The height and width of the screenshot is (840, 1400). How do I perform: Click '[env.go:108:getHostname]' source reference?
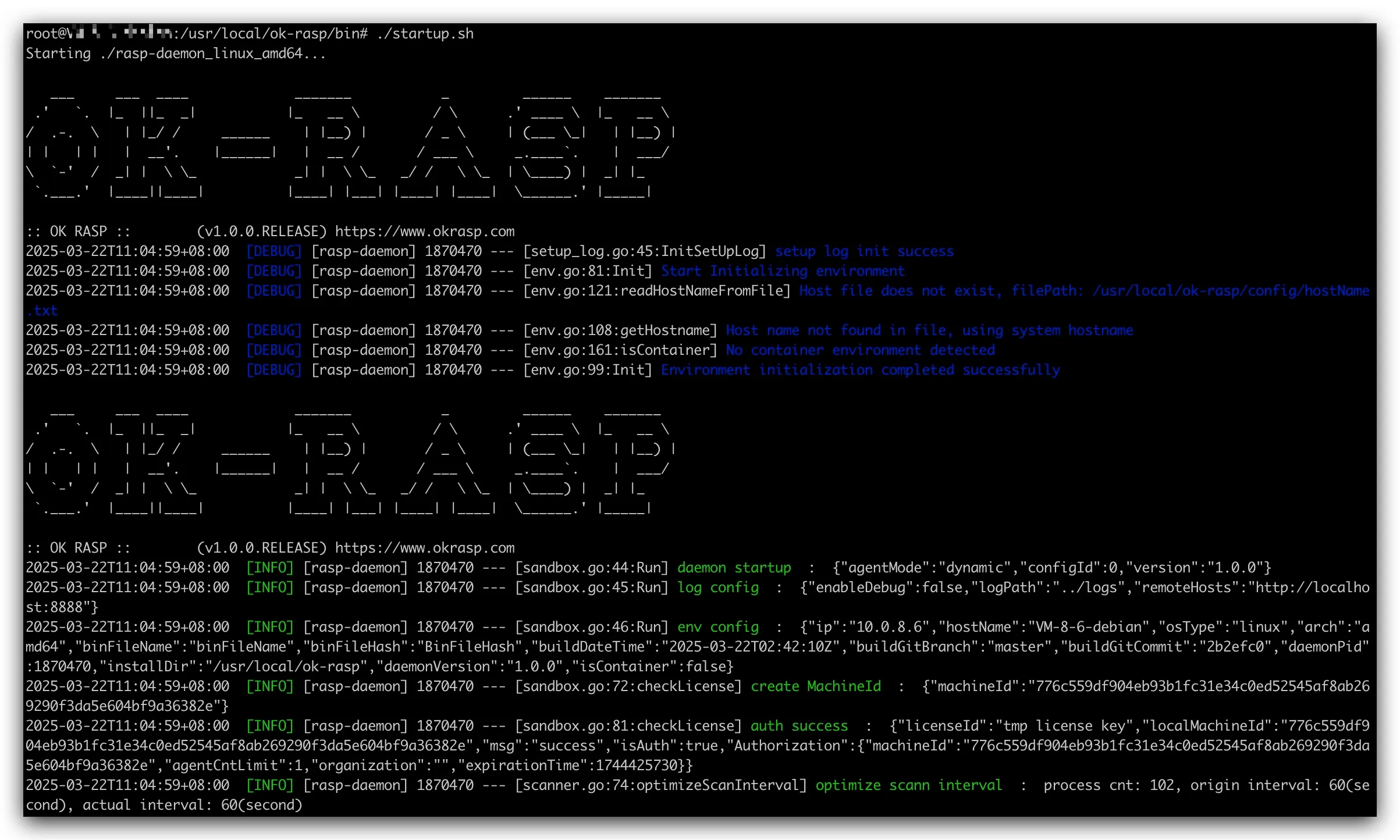(620, 330)
